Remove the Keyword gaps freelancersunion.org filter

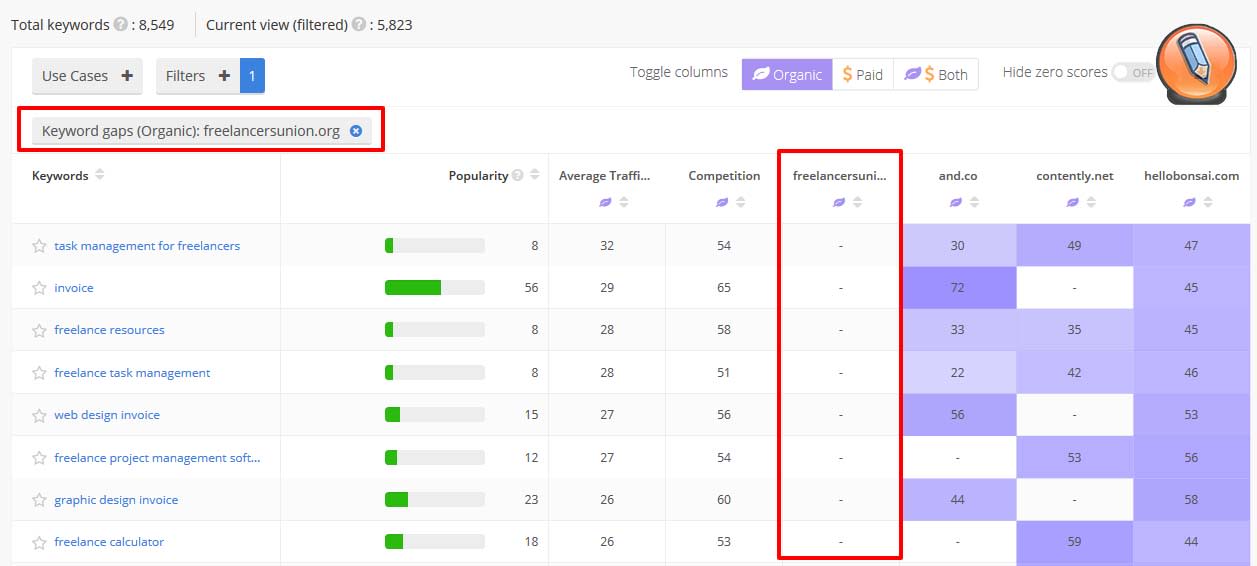point(355,131)
